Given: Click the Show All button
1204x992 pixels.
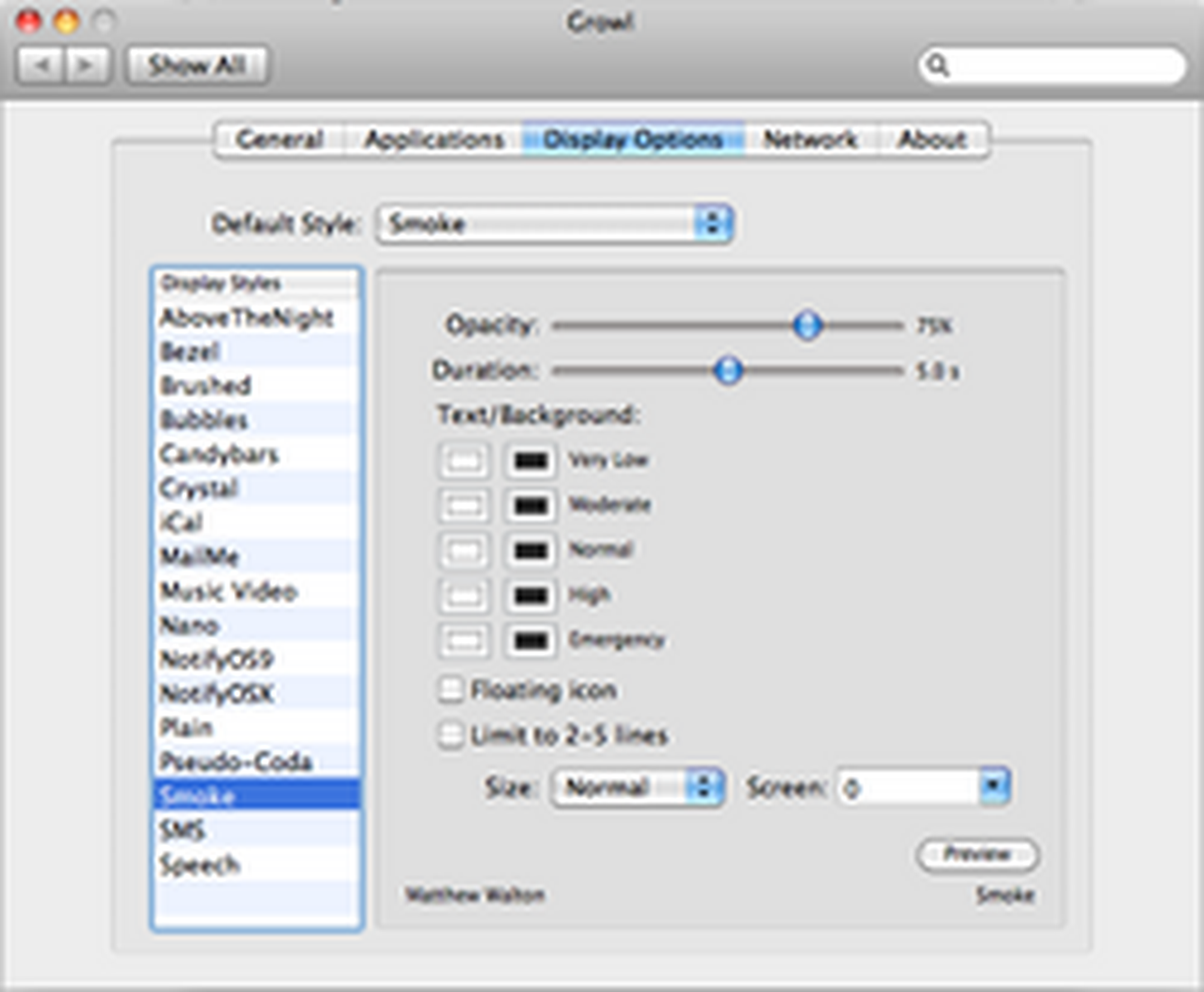Looking at the screenshot, I should (197, 64).
